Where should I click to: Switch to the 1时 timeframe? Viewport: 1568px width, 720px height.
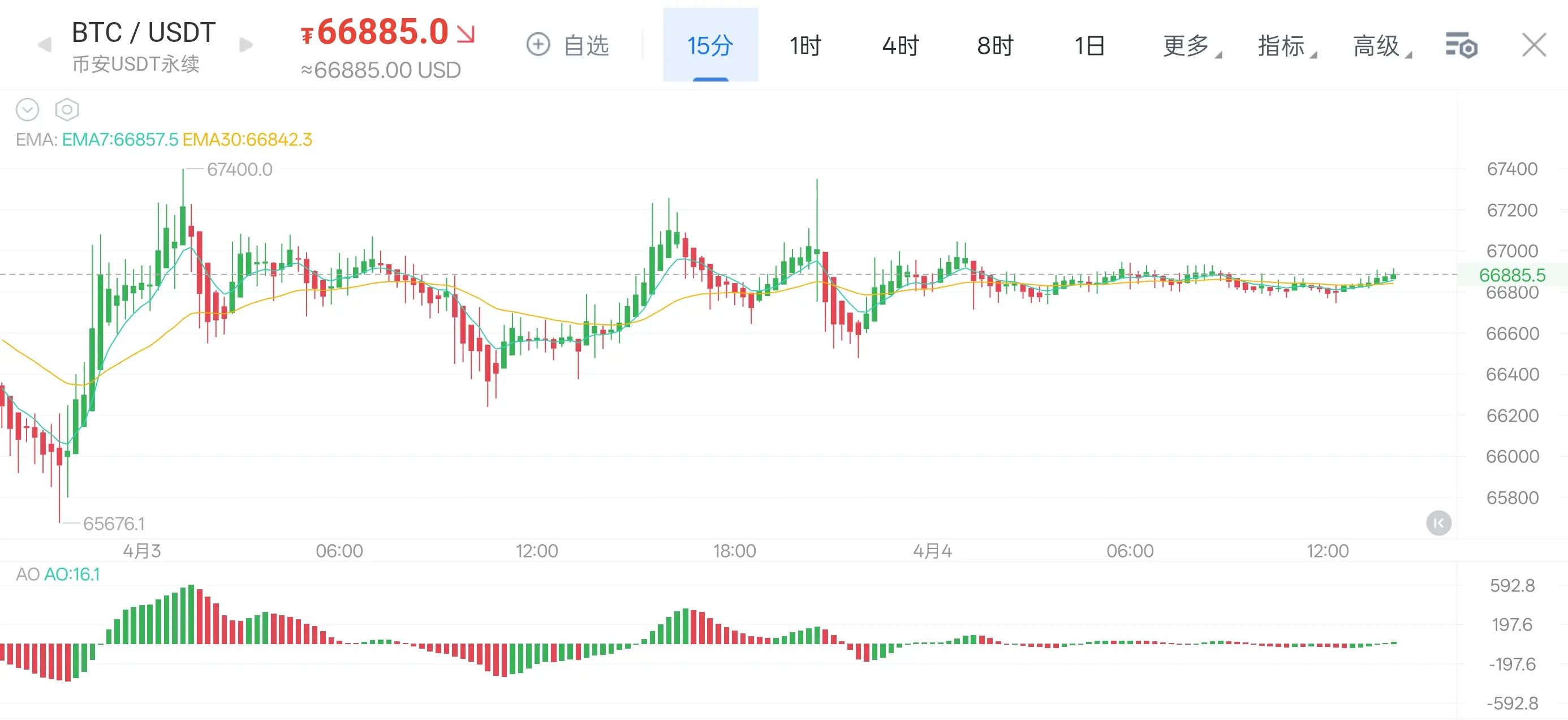805,46
